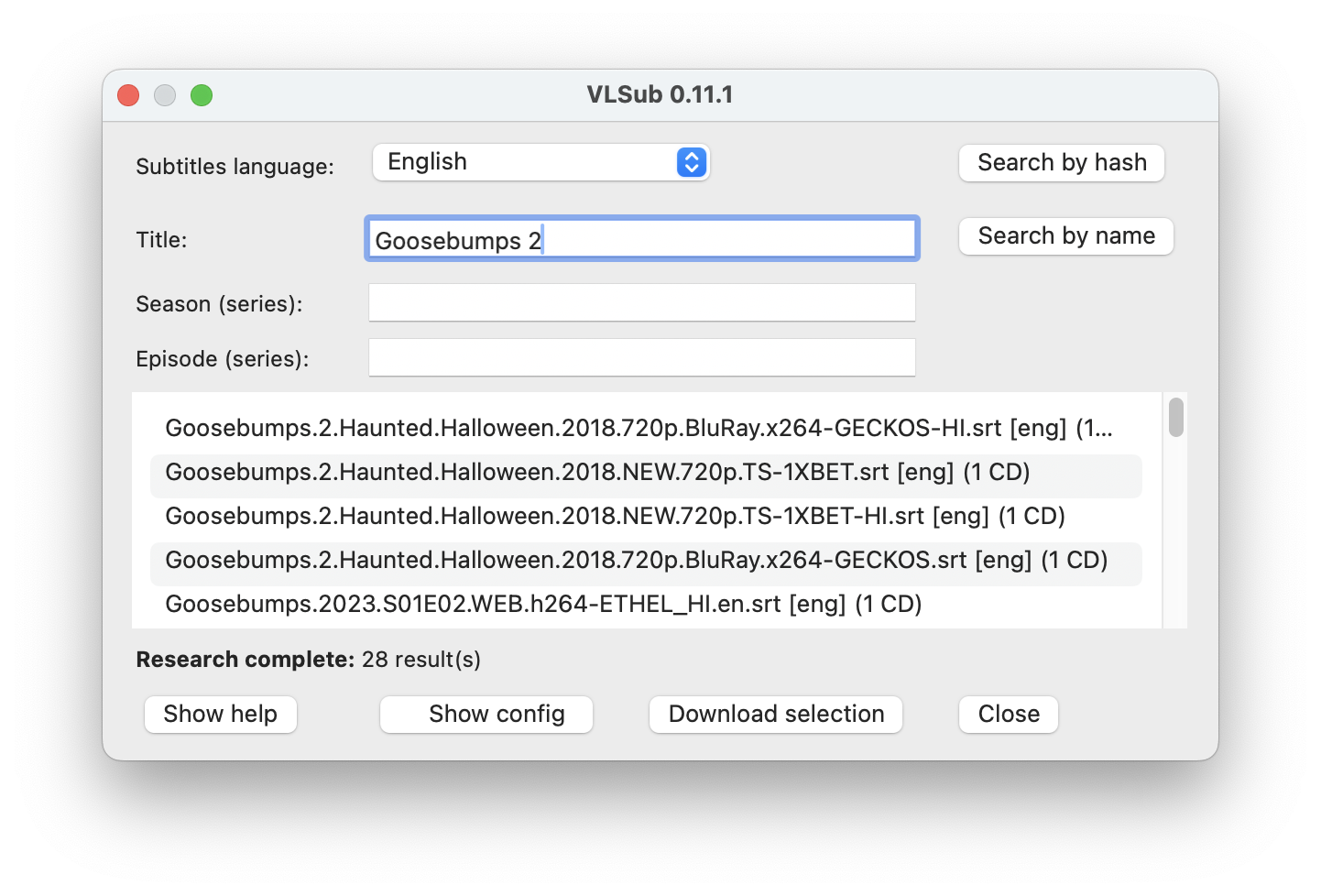Click the Season (series) input field

(641, 302)
